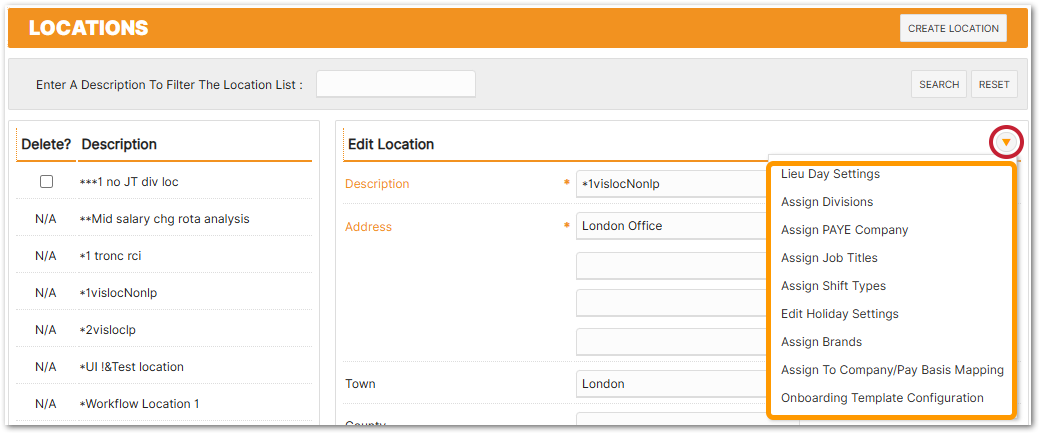Screen dimensions: 1041x434
Task: Choose Assign Divisions menu option
Action: coord(826,202)
